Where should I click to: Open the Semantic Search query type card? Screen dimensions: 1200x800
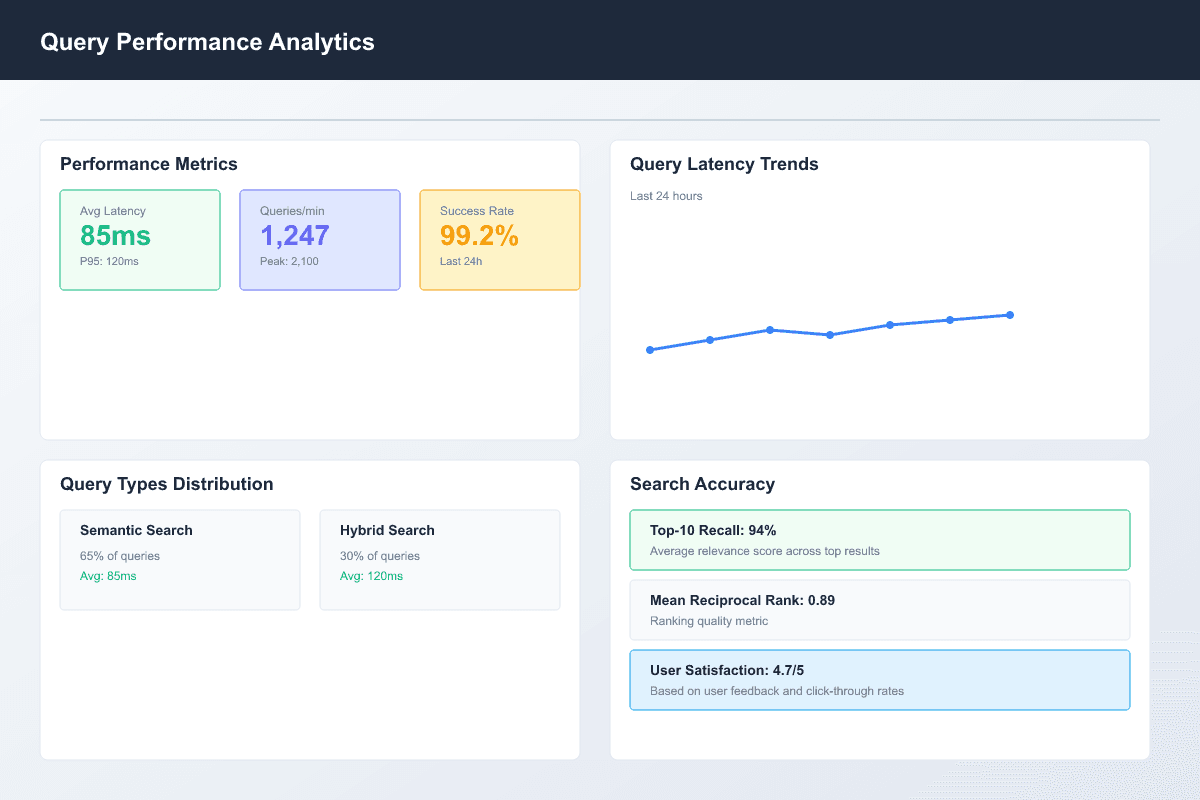pyautogui.click(x=180, y=559)
